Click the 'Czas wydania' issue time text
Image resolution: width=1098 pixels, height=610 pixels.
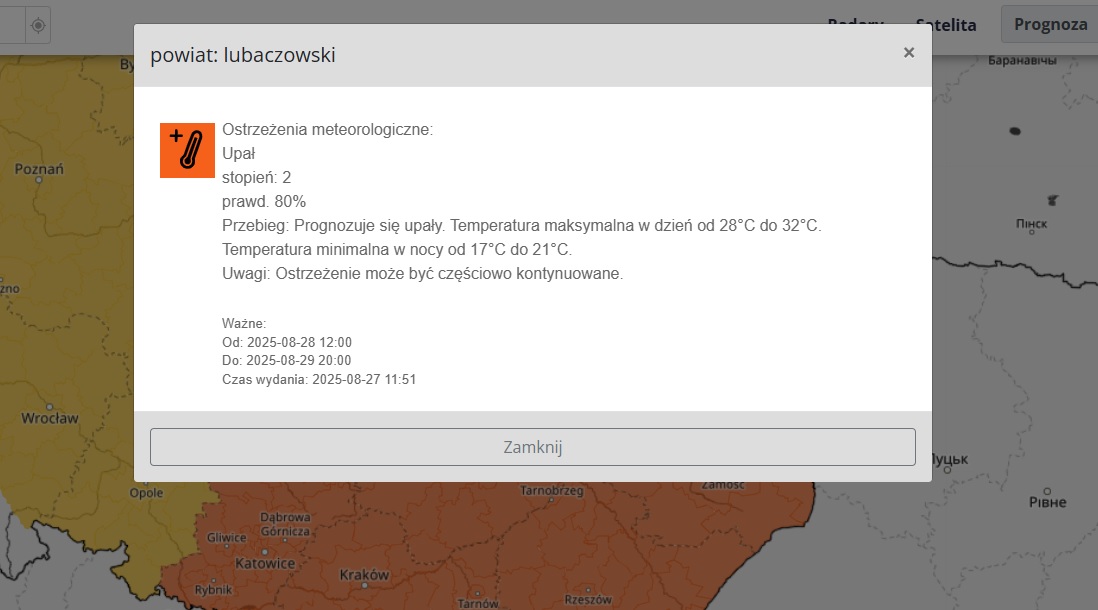[x=318, y=379]
